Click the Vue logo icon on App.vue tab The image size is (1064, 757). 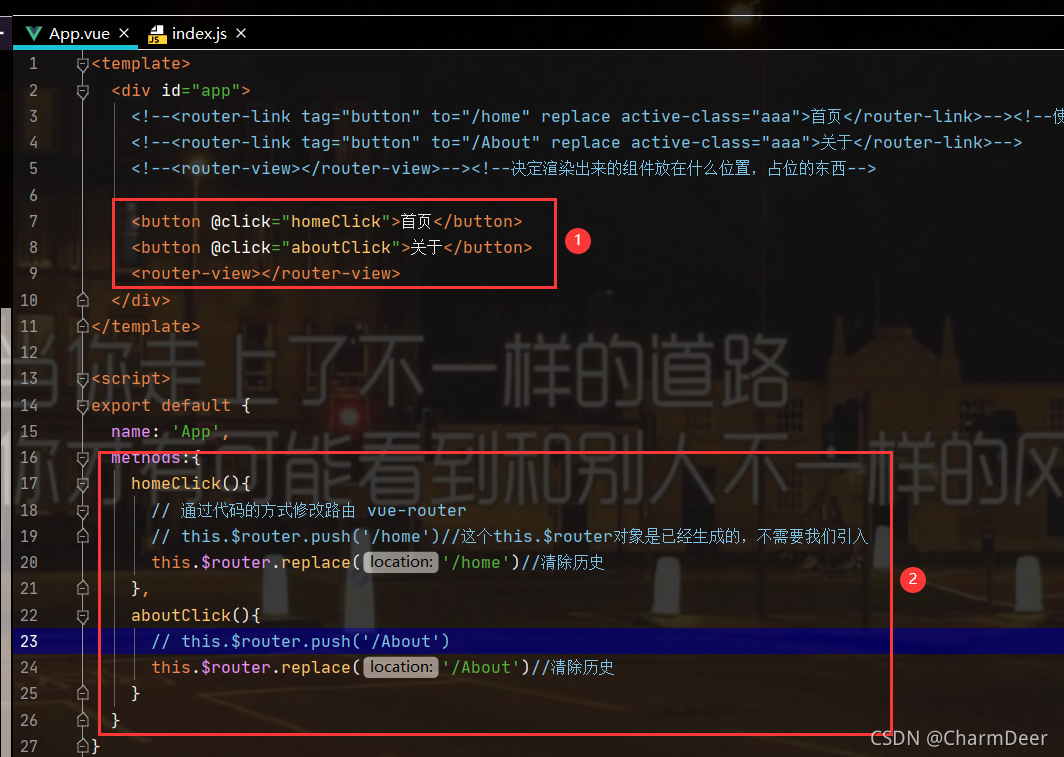(x=33, y=33)
